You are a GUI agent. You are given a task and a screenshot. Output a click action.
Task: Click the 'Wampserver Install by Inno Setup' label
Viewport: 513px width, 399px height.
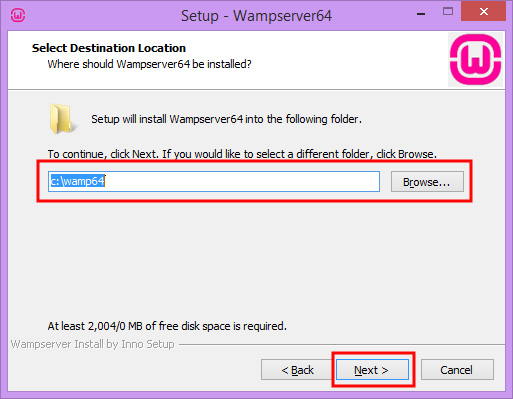click(x=92, y=344)
